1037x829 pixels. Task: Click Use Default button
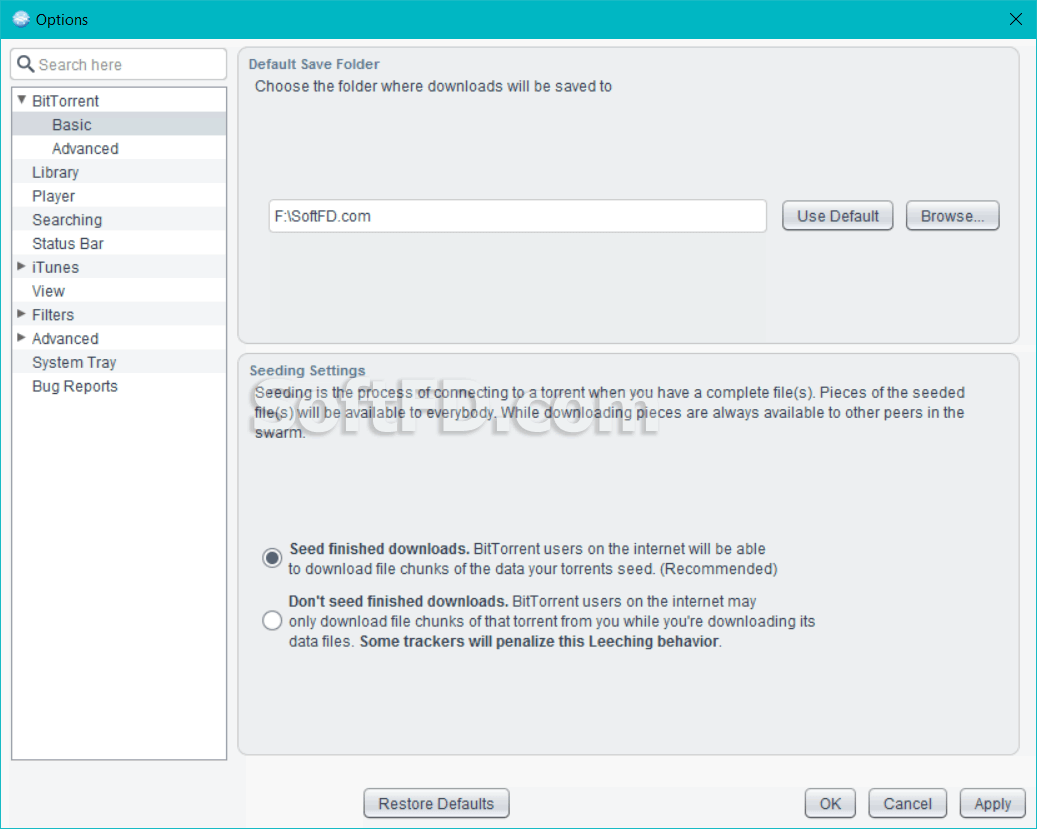[837, 216]
